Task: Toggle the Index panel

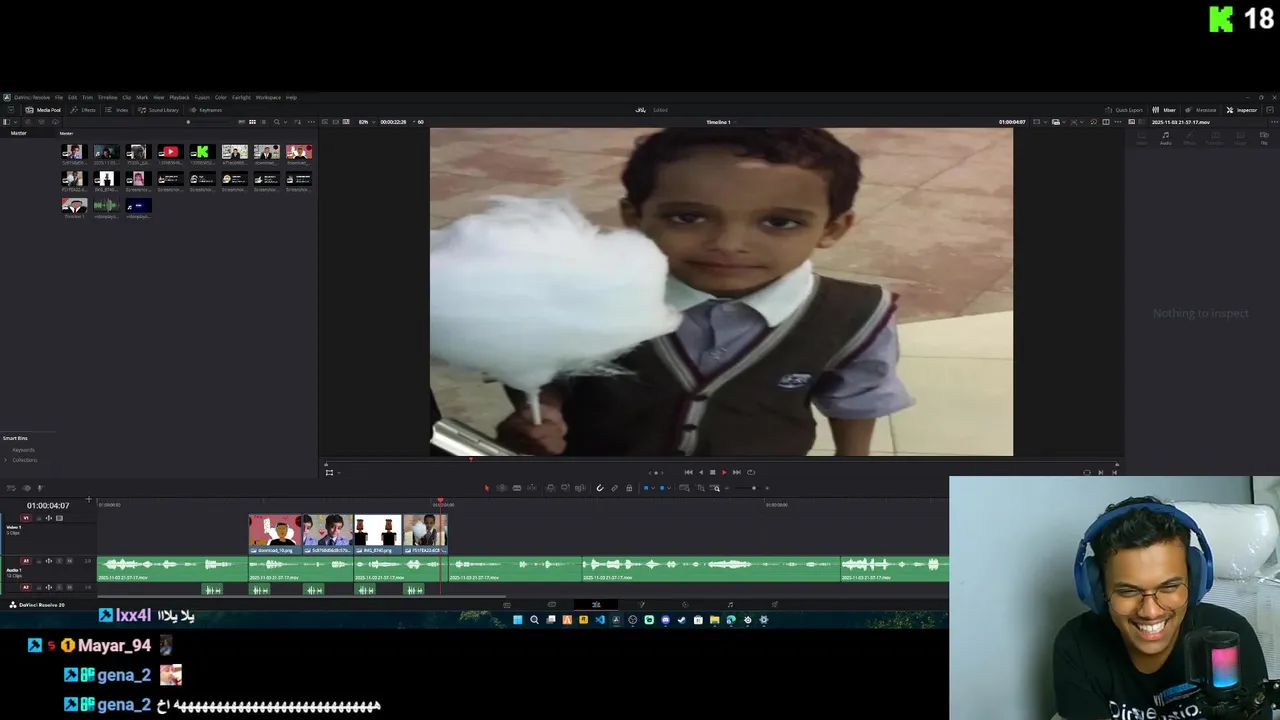Action: click(116, 110)
